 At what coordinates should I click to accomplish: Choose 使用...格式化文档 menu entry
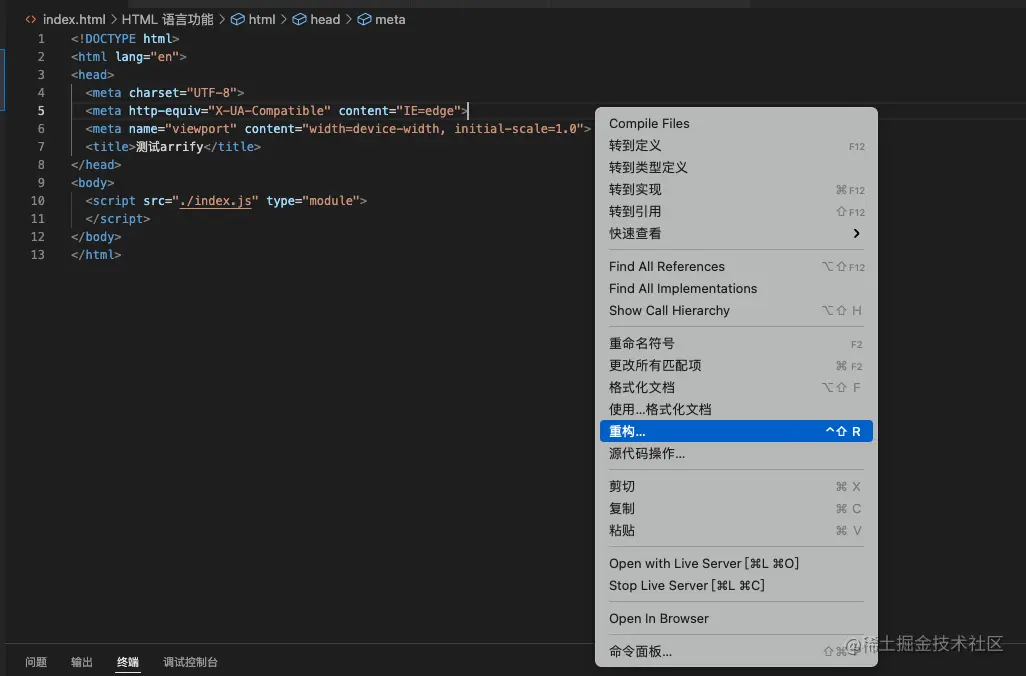(736, 410)
